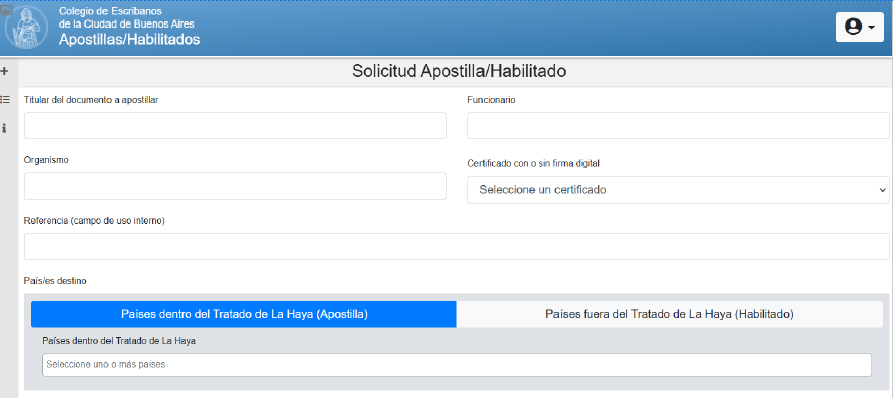Click the Apostillas/Habilitados header title
The height and width of the screenshot is (398, 893).
(129, 40)
